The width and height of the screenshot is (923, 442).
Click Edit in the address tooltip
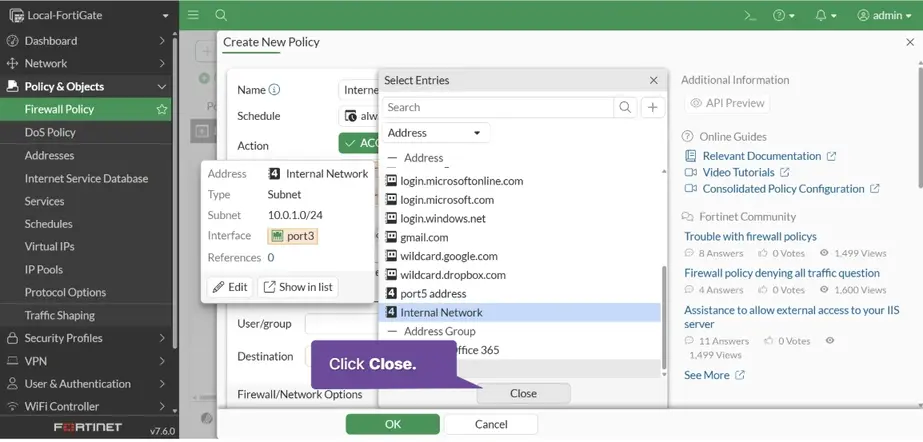click(x=230, y=287)
